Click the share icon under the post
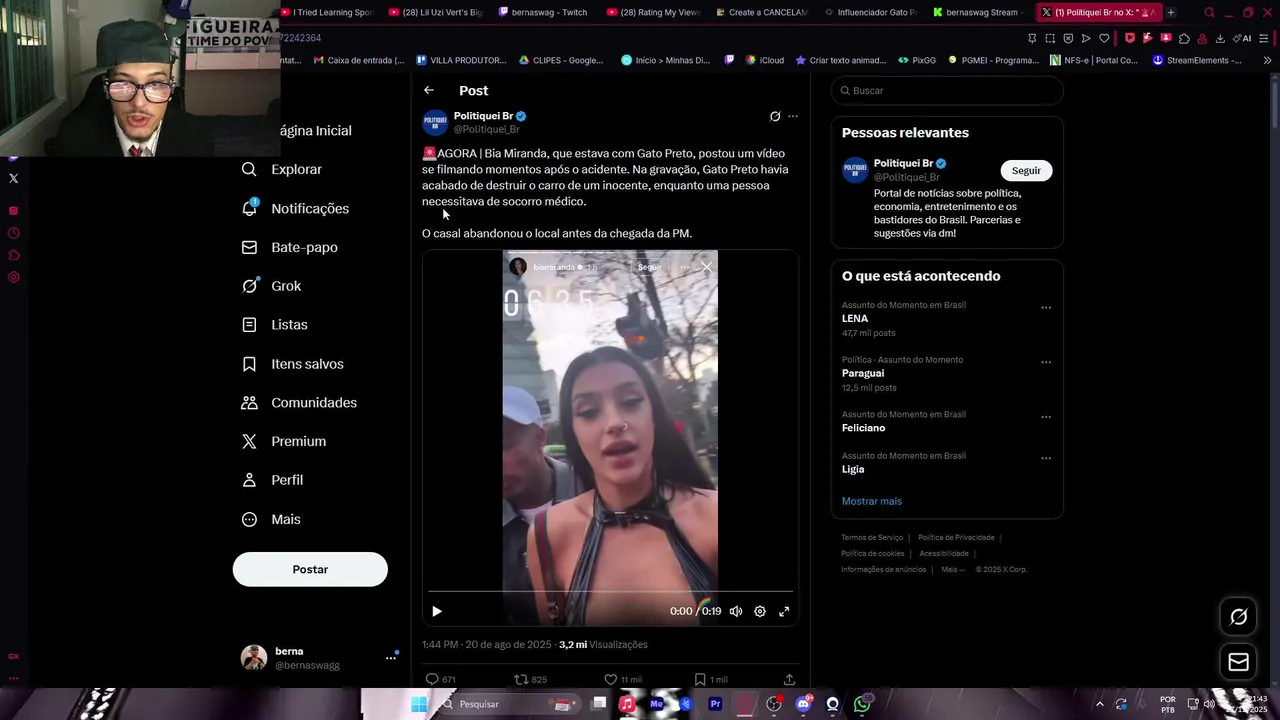 click(789, 679)
